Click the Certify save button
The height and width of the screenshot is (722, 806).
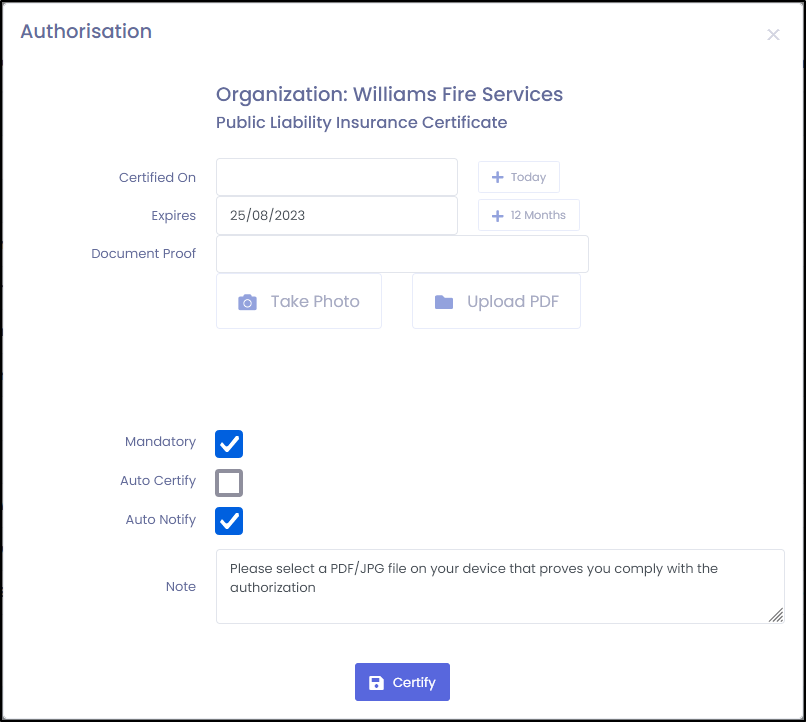402,682
